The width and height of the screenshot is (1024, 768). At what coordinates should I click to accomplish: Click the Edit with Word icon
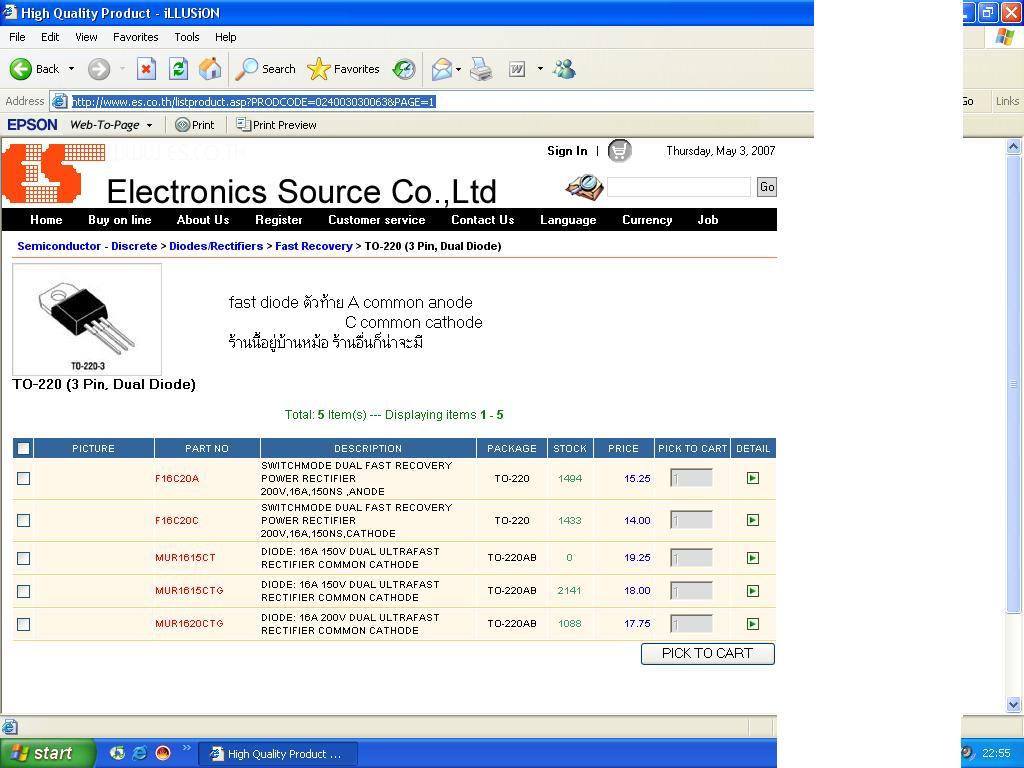point(517,69)
